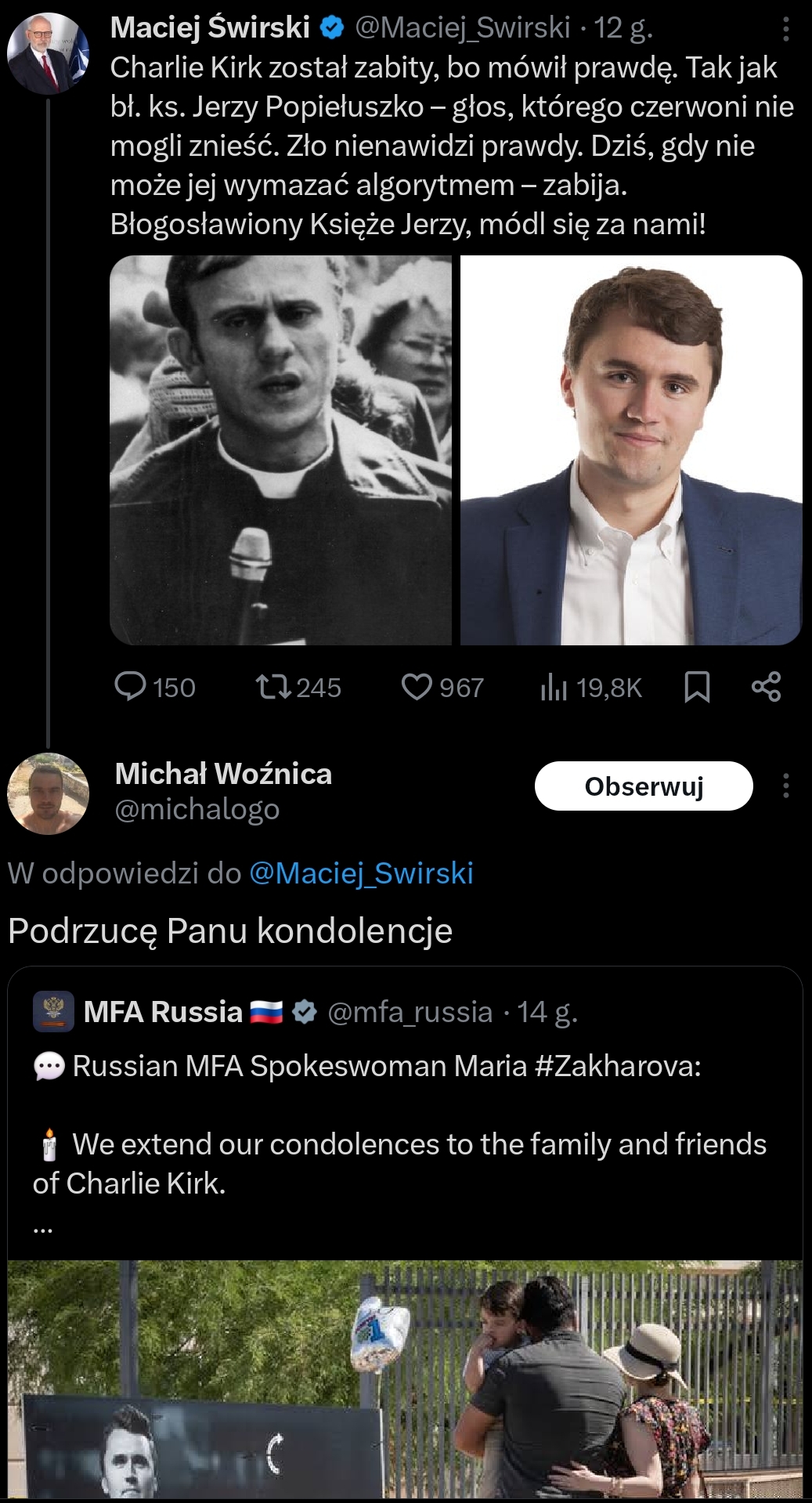Open the black-and-white priest photo
The height and width of the screenshot is (1503, 812).
[x=281, y=450]
